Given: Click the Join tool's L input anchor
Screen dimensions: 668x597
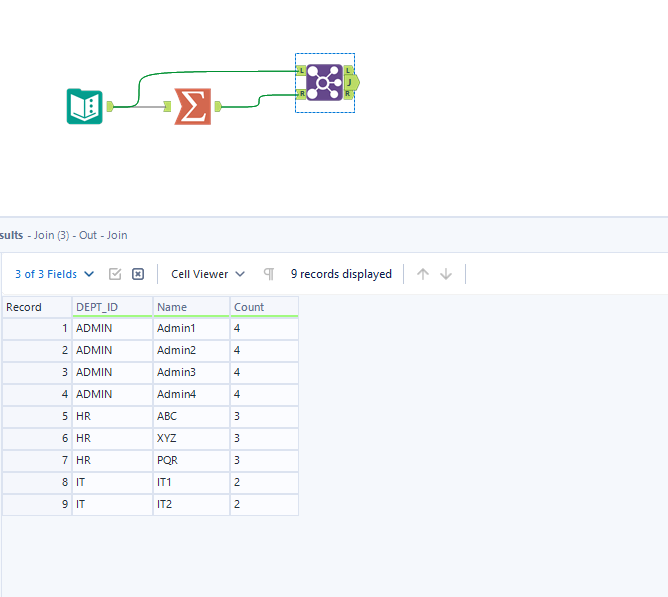Looking at the screenshot, I should [301, 71].
